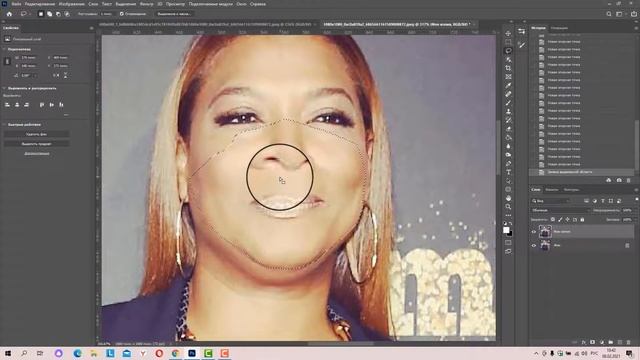
Task: Open layer filter kind dropdown
Action: 550,201
